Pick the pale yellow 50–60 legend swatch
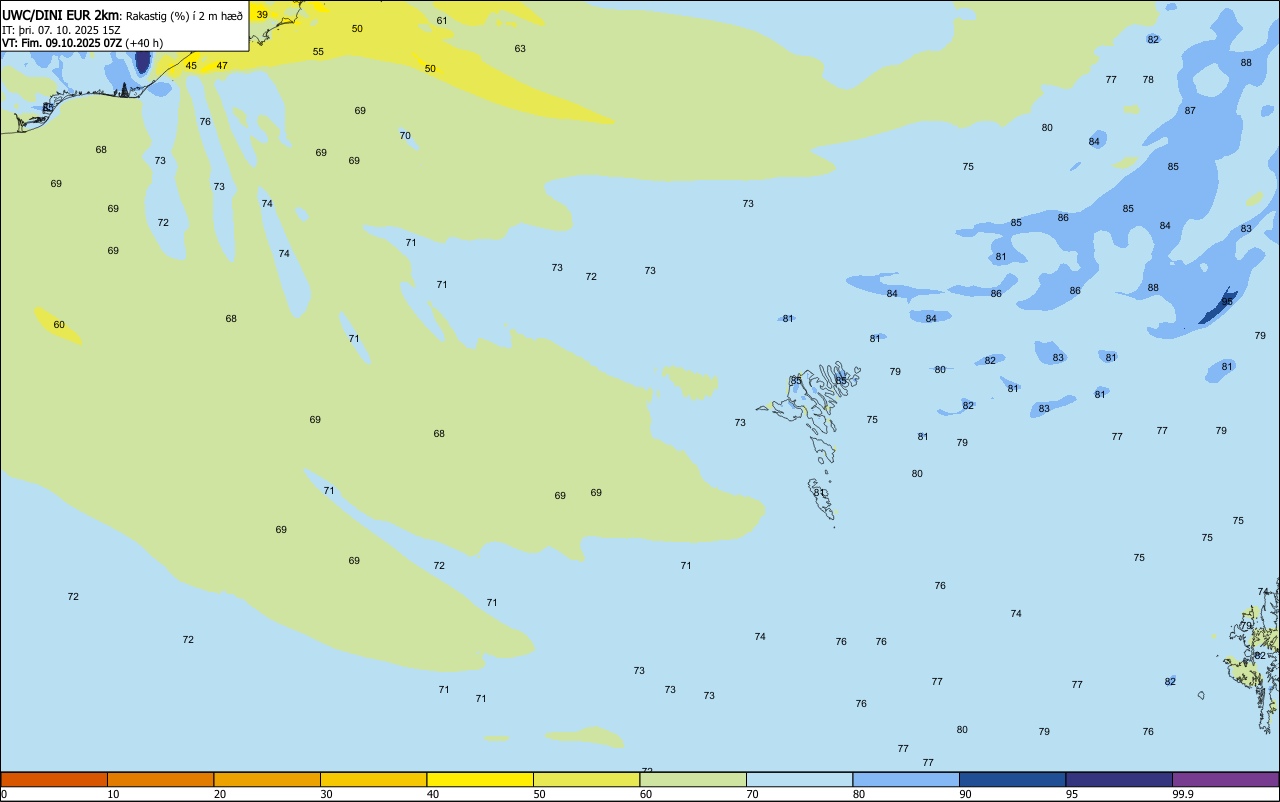1280x802 pixels. (x=586, y=779)
